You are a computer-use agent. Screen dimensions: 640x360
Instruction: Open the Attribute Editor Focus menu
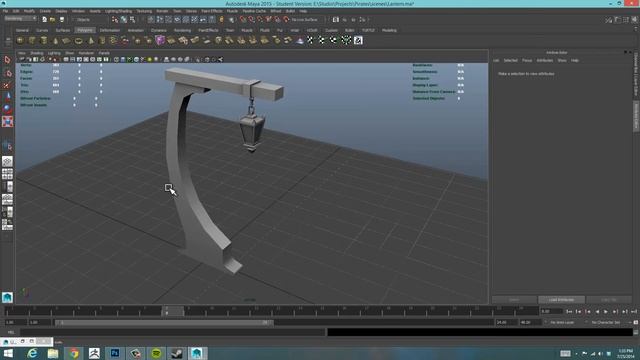coord(527,60)
